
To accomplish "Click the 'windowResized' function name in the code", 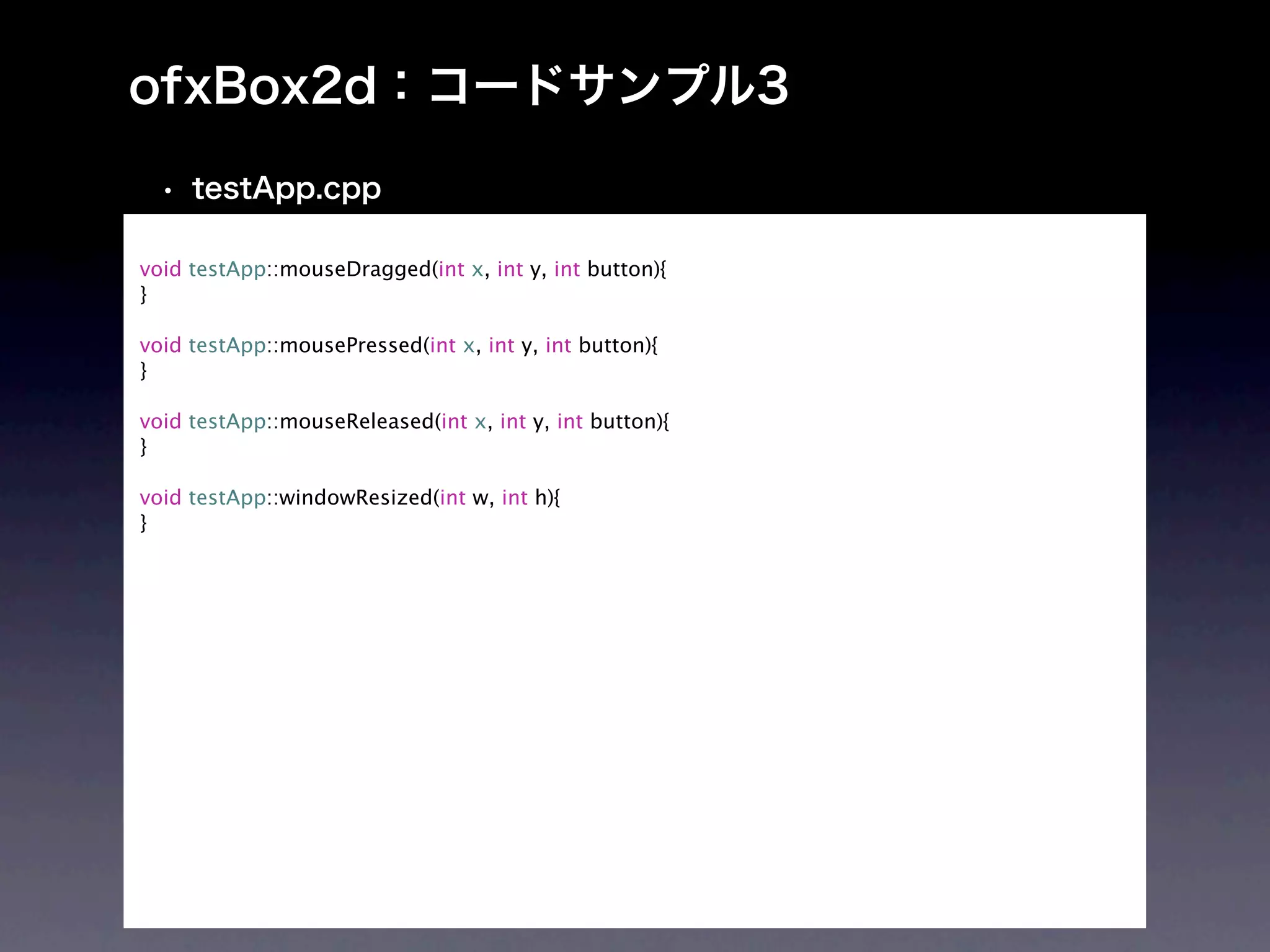I will point(356,498).
